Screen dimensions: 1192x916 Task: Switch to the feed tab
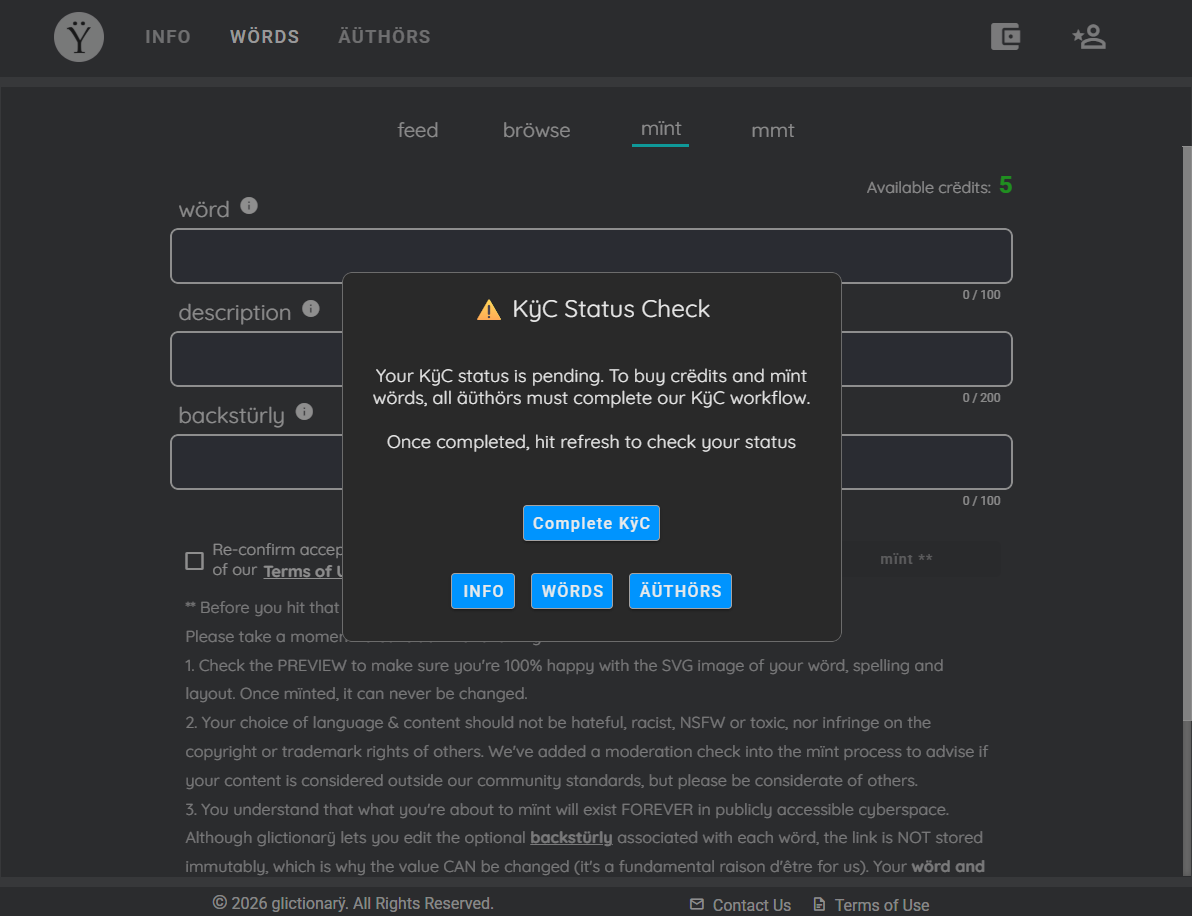[417, 130]
